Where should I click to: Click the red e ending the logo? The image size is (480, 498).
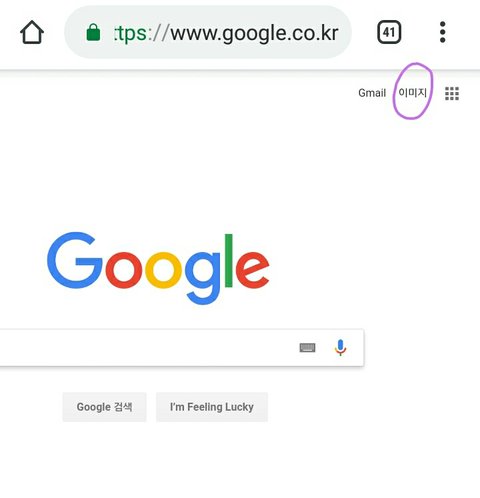[x=252, y=270]
